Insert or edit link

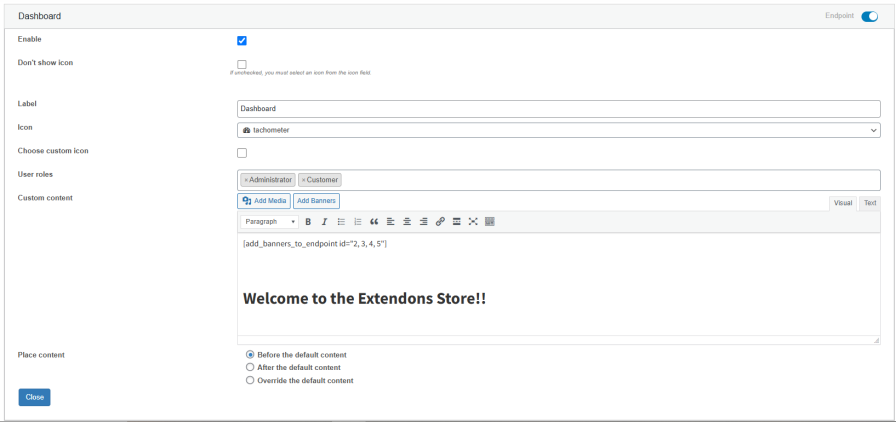coord(440,222)
